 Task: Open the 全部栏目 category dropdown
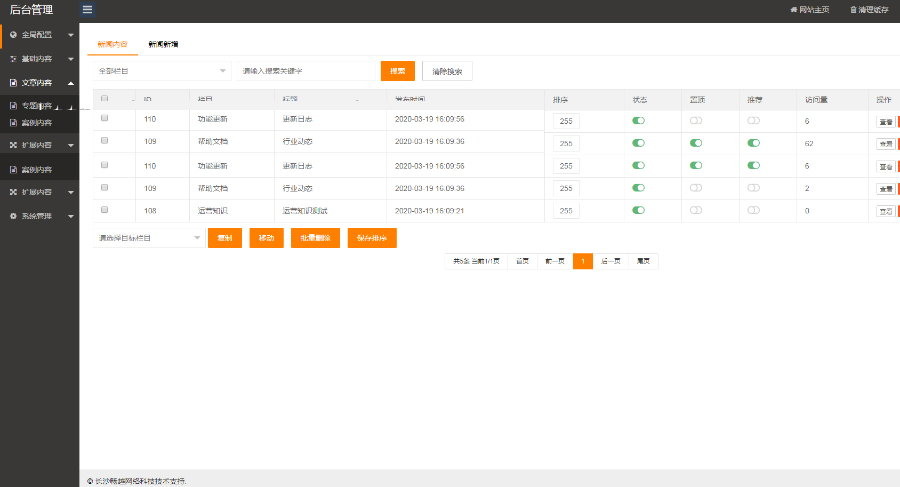click(x=162, y=71)
